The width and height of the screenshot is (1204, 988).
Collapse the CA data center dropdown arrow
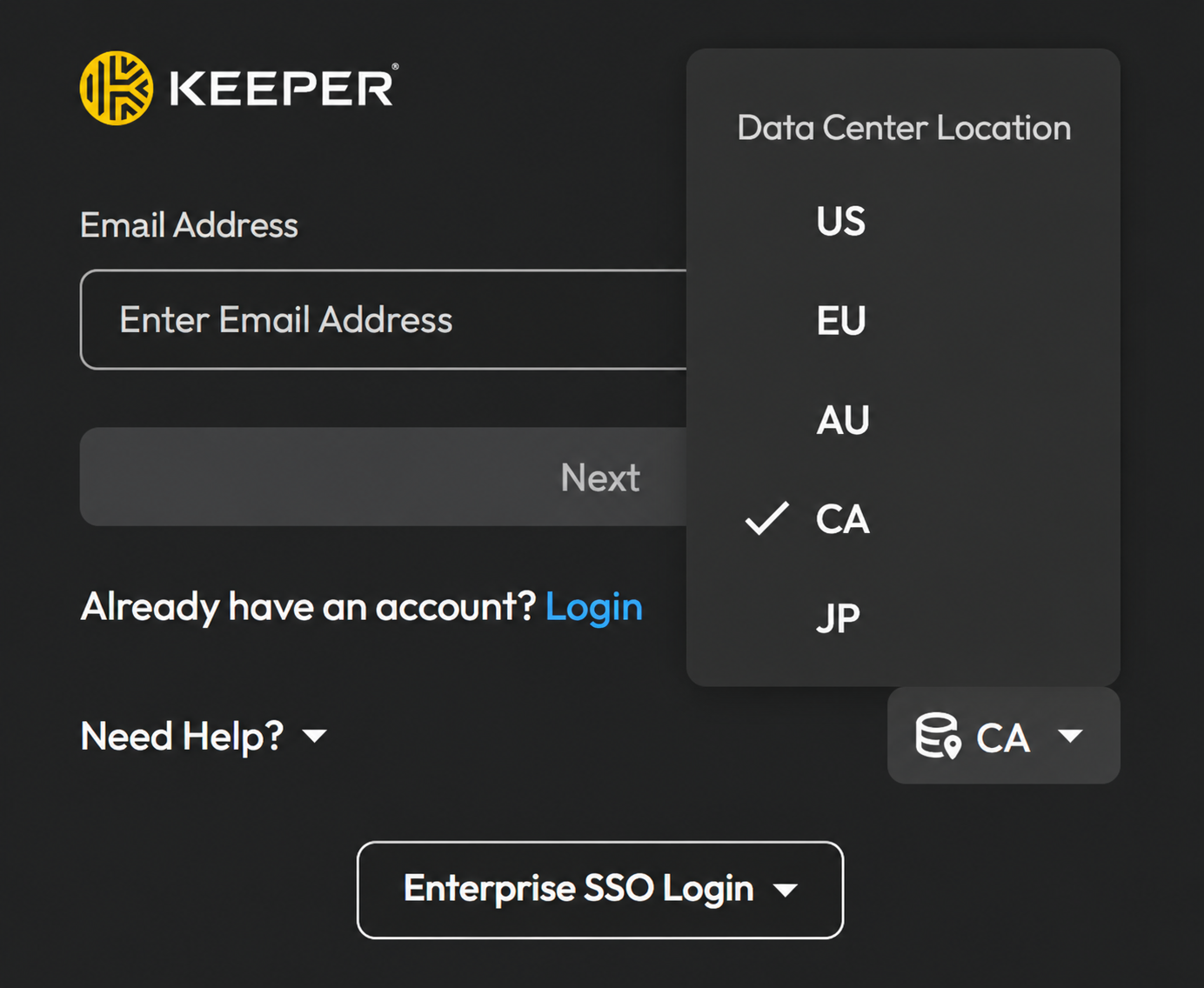[1071, 736]
